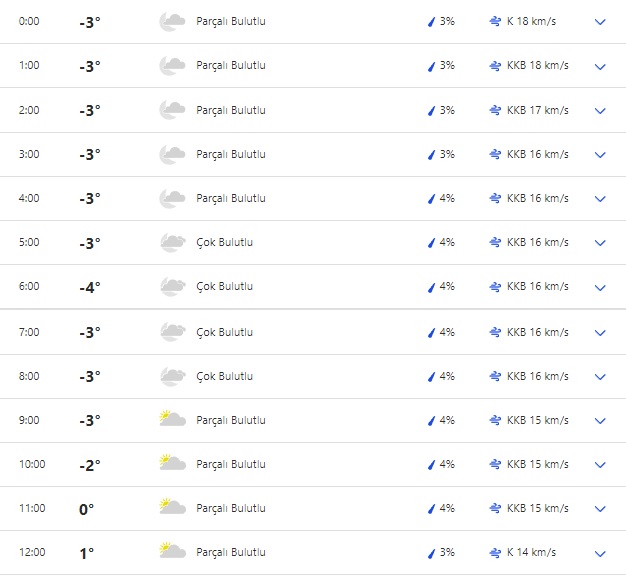626x576 pixels.
Task: Click the 'Çok Bulutlu' text at 5:00
Action: coord(225,242)
